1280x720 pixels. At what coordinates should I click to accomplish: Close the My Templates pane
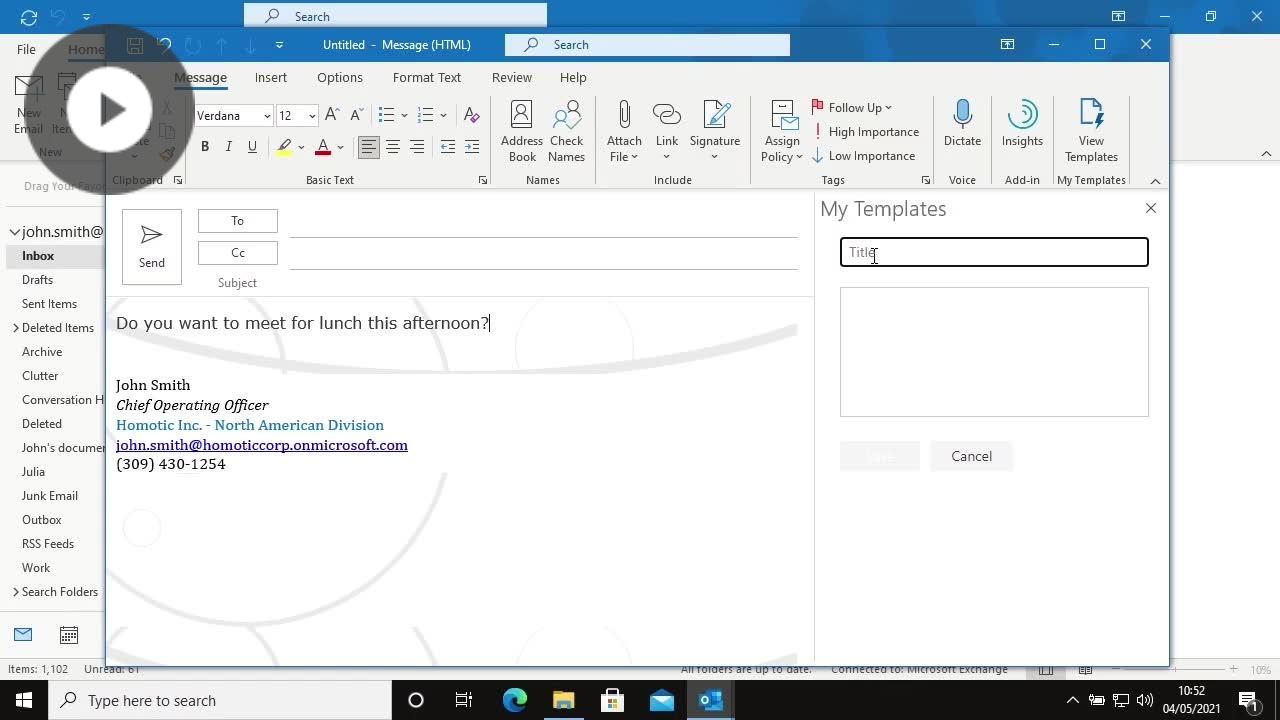[x=1151, y=208]
